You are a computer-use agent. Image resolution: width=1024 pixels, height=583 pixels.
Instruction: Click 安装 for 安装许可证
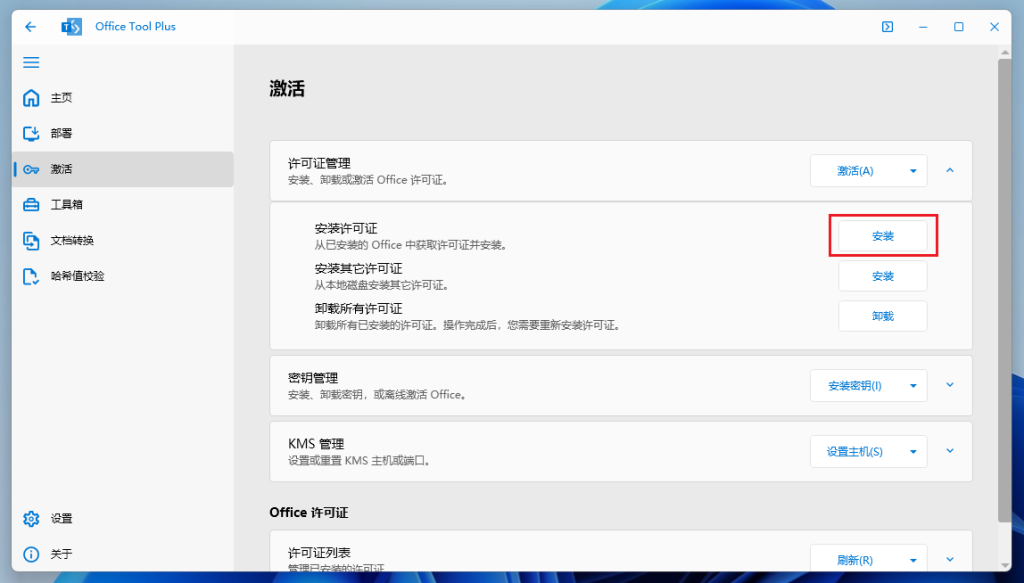883,236
